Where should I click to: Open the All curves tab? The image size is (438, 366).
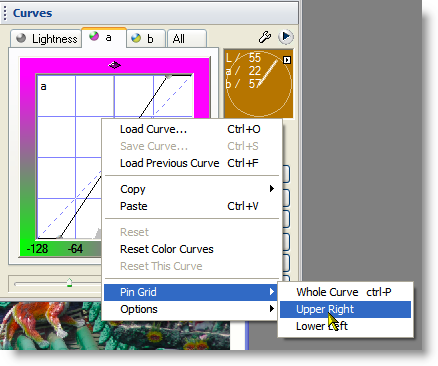point(187,39)
